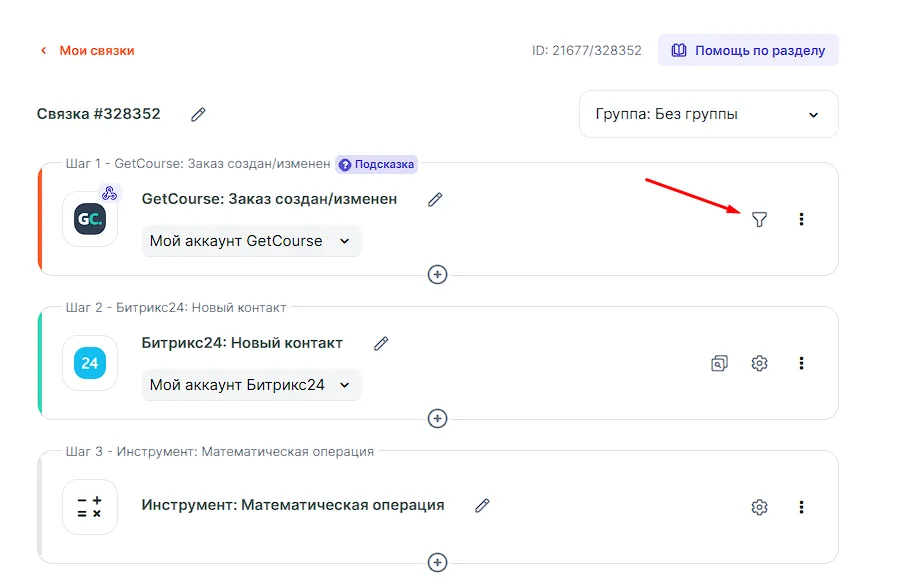This screenshot has width=898, height=583.
Task: Open Мой аккаунт GetCourse account dropdown
Action: pos(251,241)
